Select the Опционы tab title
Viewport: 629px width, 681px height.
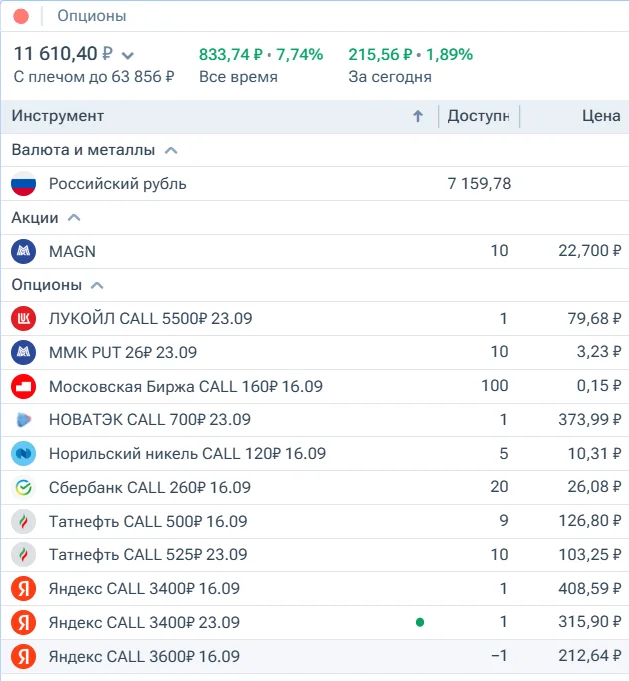click(x=92, y=16)
